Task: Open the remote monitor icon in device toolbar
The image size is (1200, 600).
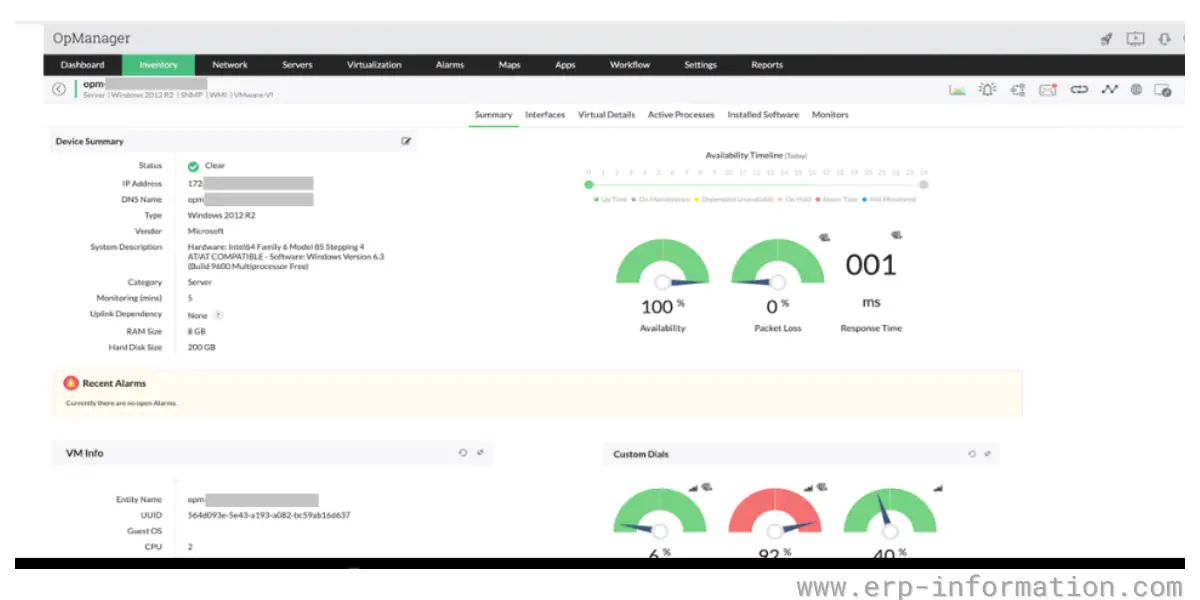Action: (1163, 90)
